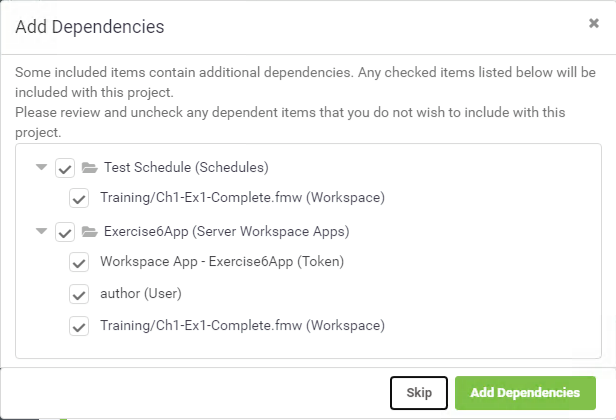Select Ch1-Ex1-Complete.fmw label under Test Schedule
The height and width of the screenshot is (420, 616).
click(242, 197)
